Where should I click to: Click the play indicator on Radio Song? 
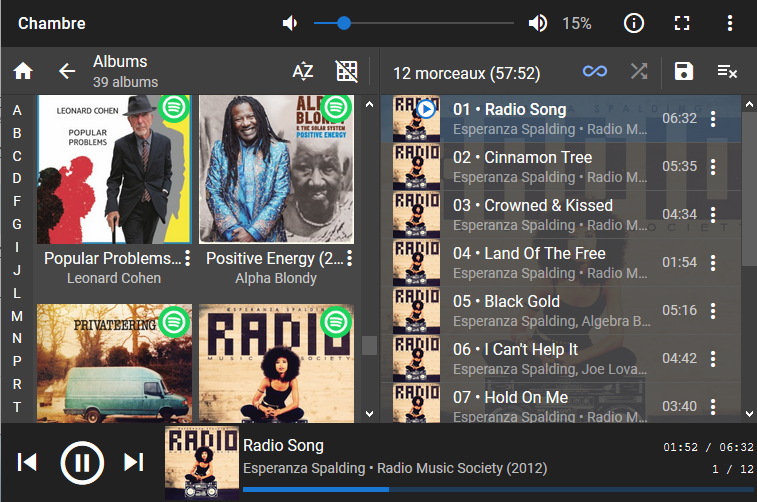point(426,109)
